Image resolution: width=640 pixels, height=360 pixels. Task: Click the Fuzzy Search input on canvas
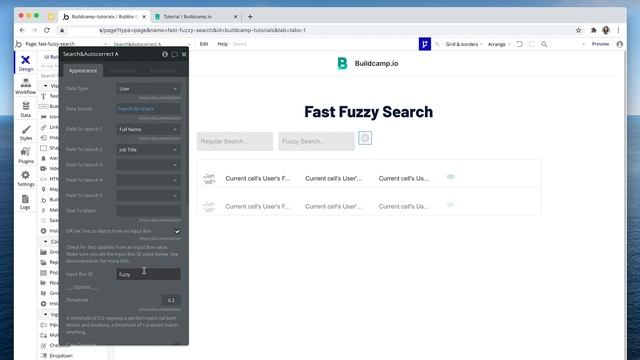316,141
